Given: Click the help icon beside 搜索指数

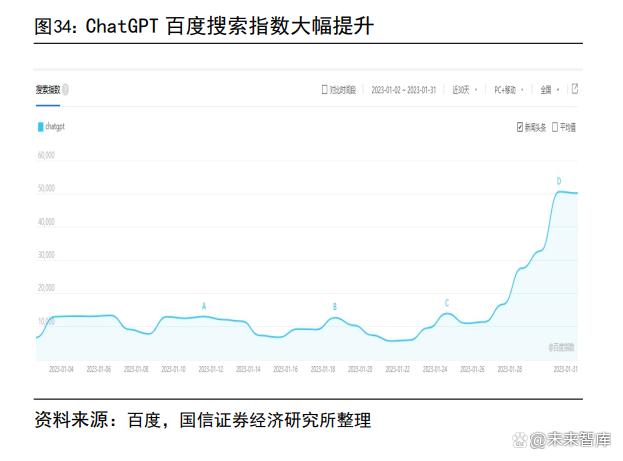Looking at the screenshot, I should tap(66, 90).
